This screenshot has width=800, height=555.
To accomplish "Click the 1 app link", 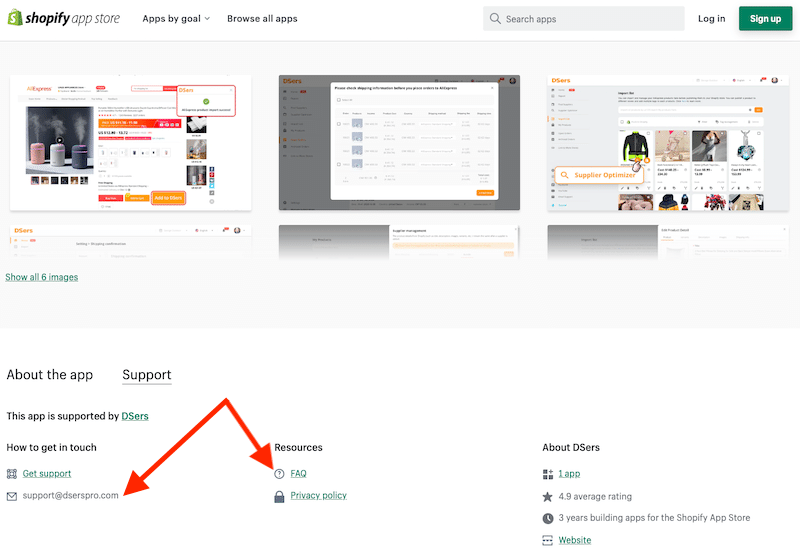I will (569, 474).
